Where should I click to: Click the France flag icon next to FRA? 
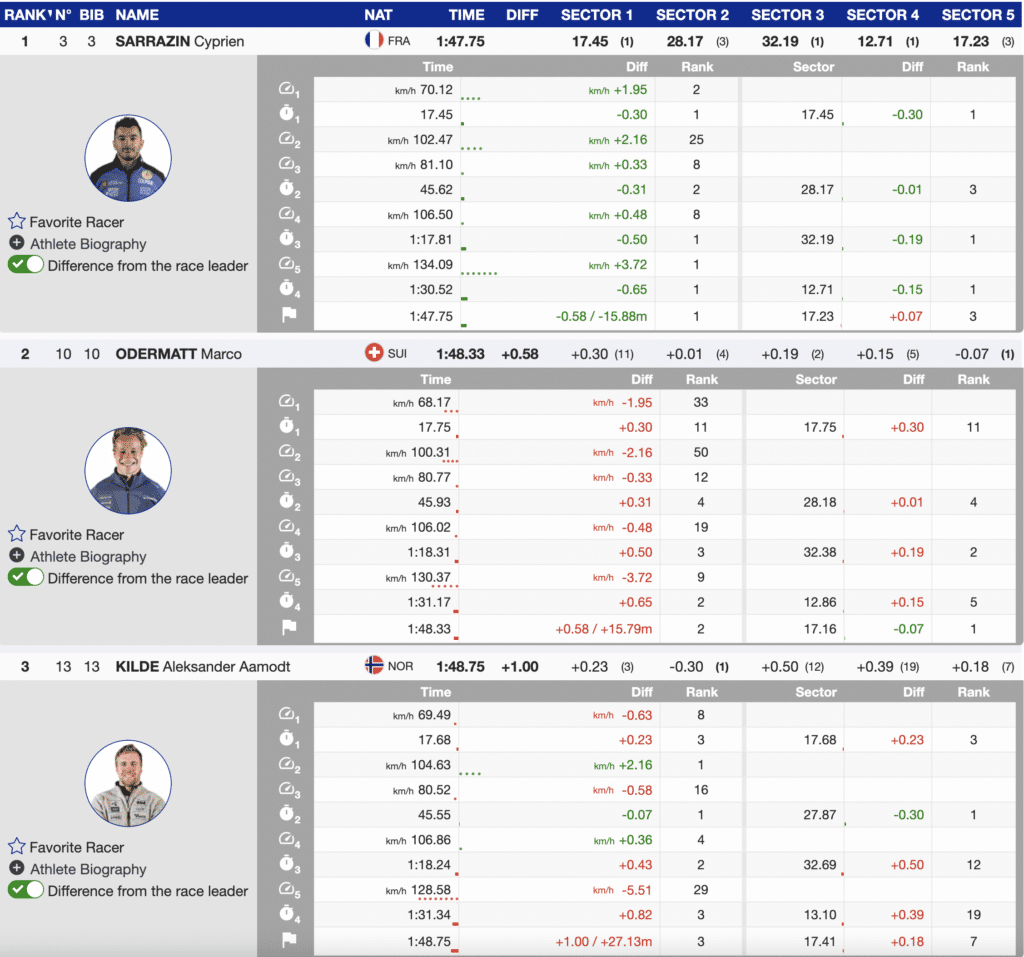click(x=374, y=41)
